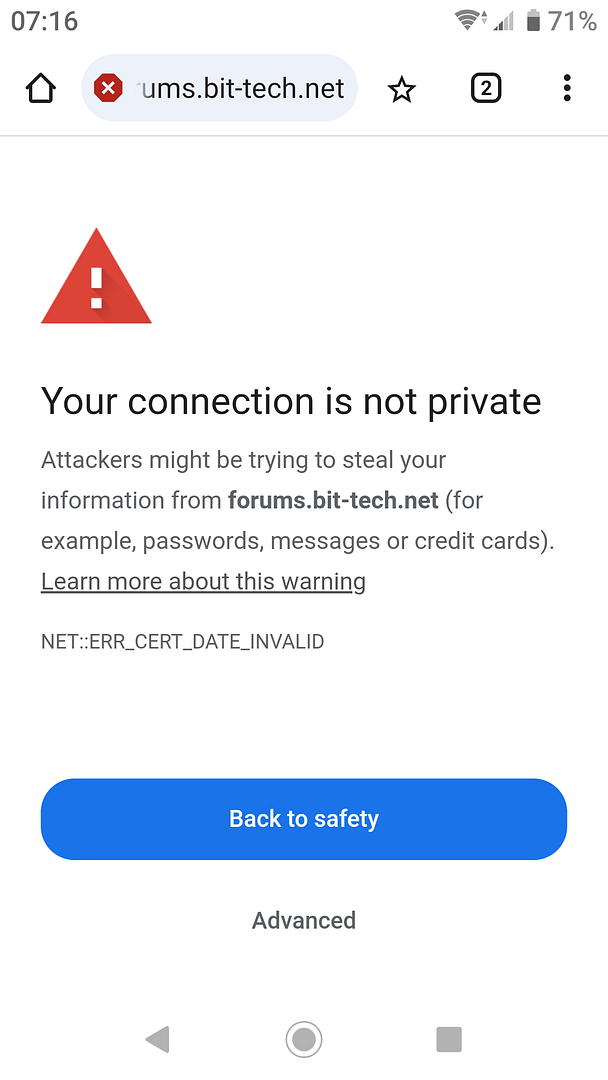Tap the mobile signal strength icon
Image resolution: width=608 pixels, height=1080 pixels.
click(504, 21)
